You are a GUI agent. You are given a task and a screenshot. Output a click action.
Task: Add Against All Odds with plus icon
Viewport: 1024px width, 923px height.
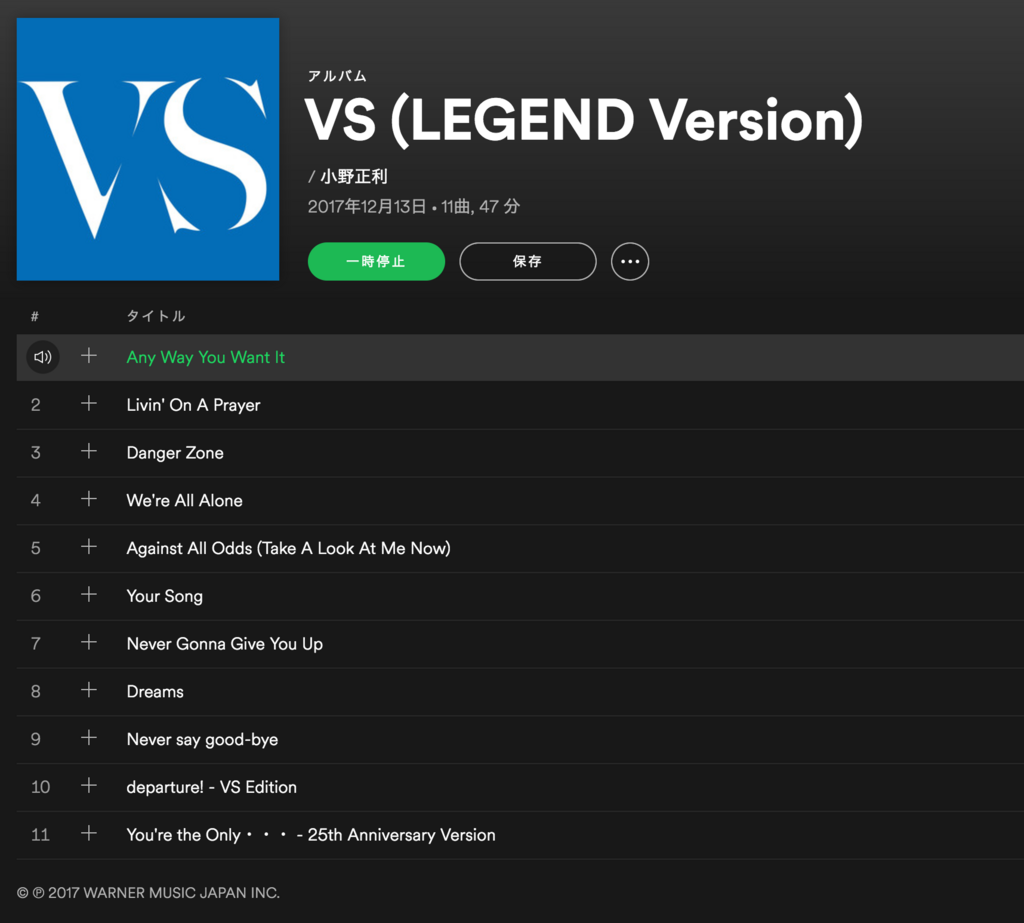[89, 547]
